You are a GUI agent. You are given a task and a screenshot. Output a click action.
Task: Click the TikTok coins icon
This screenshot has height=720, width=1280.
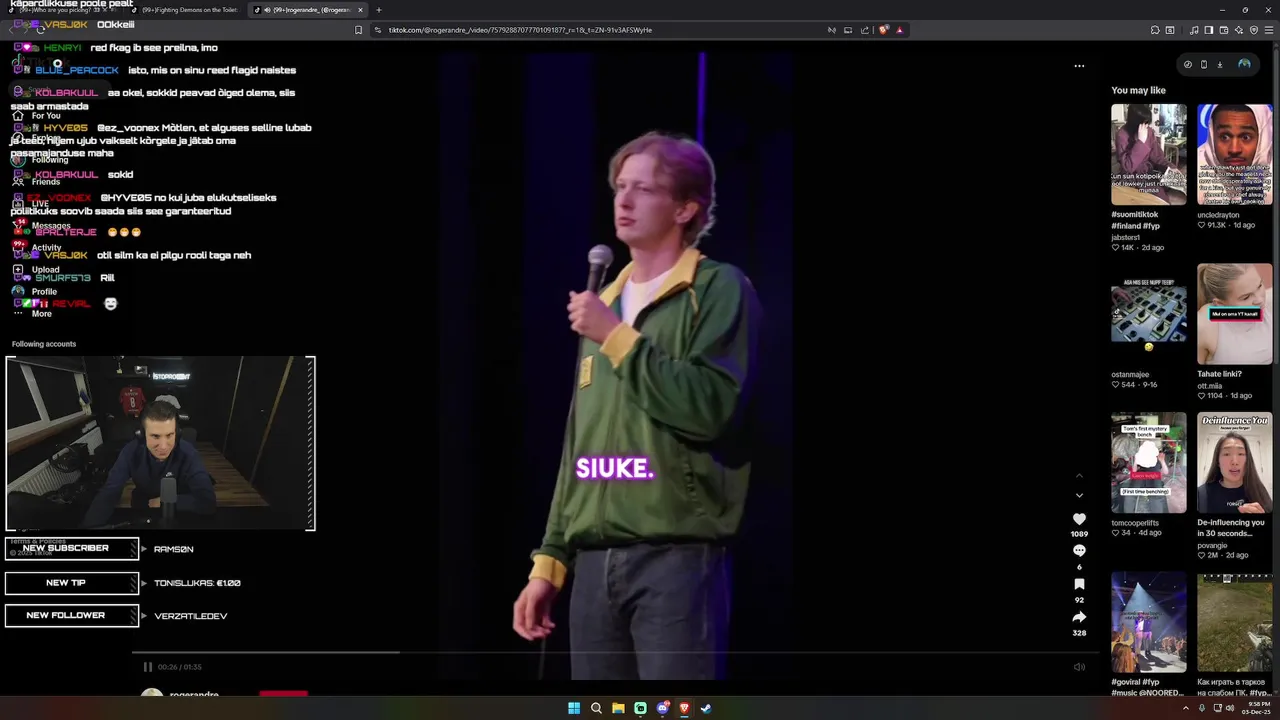[1187, 64]
